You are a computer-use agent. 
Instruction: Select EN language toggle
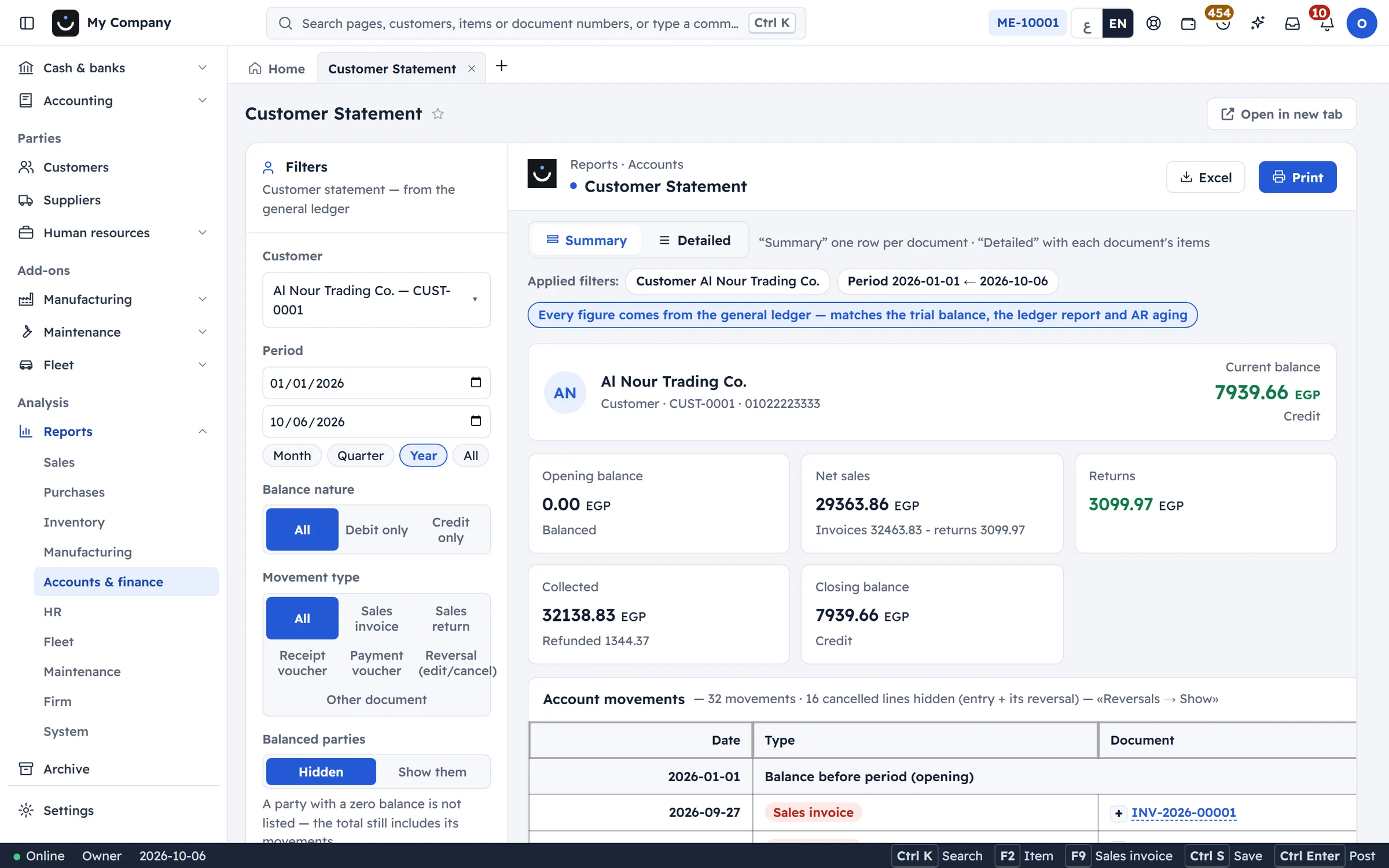pyautogui.click(x=1118, y=23)
